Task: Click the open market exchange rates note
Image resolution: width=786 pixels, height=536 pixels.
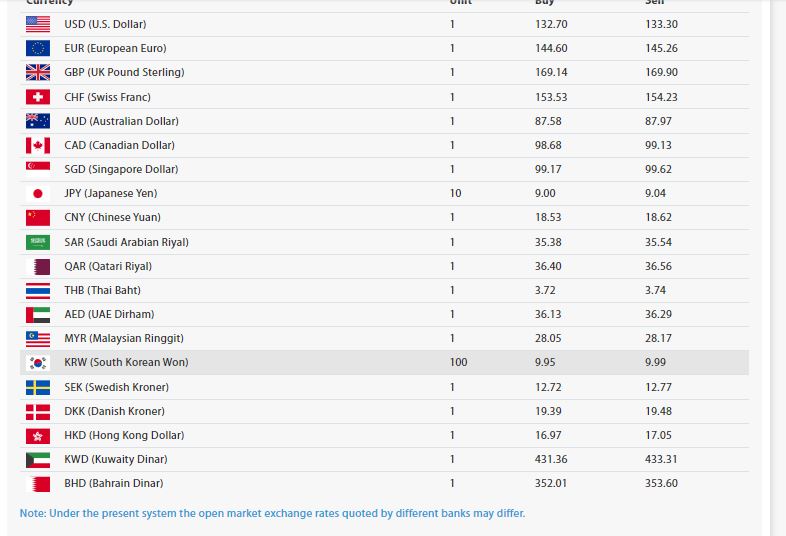Action: pos(272,513)
